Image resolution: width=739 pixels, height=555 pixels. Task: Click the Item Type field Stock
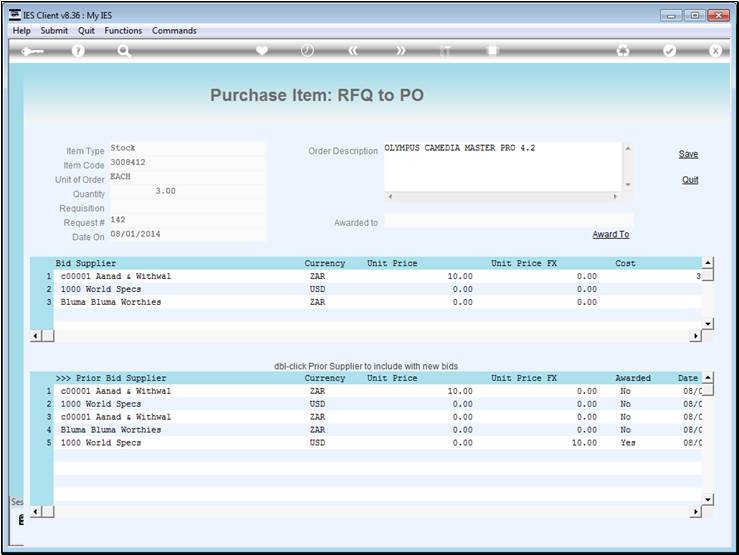188,148
